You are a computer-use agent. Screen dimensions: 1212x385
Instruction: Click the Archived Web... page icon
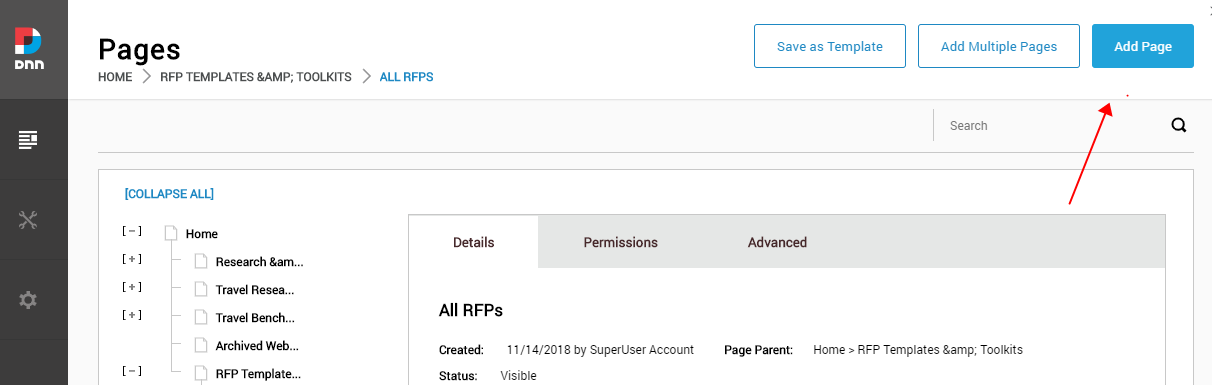pyautogui.click(x=201, y=346)
